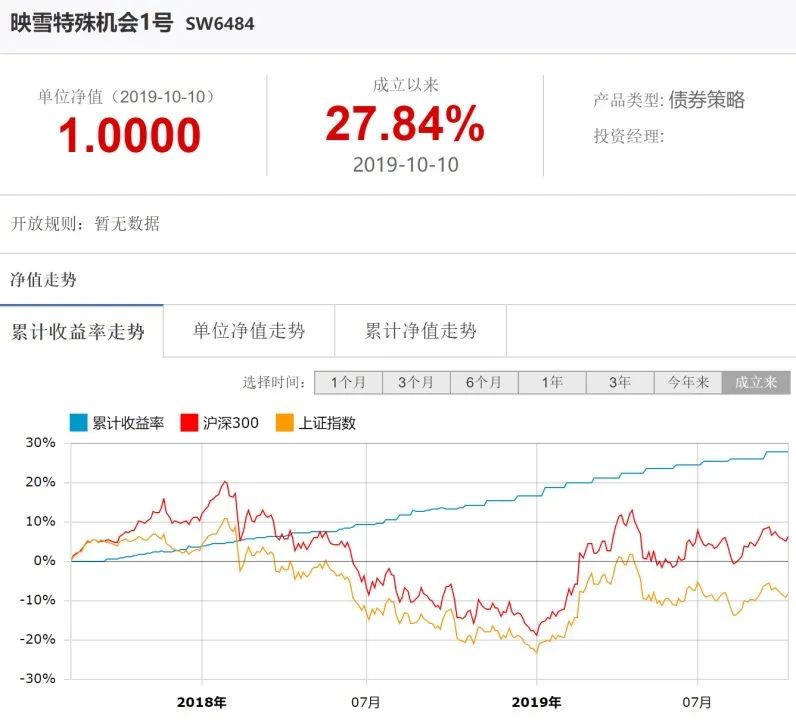Click the -30% y-axis label
This screenshot has width=796, height=720.
[37, 679]
